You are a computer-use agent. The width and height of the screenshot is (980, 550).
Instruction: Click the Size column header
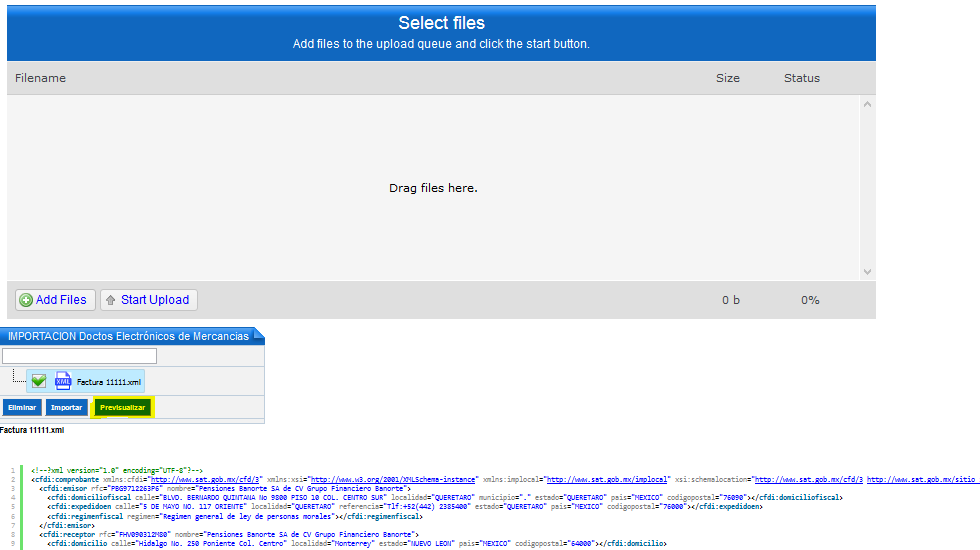click(x=728, y=78)
